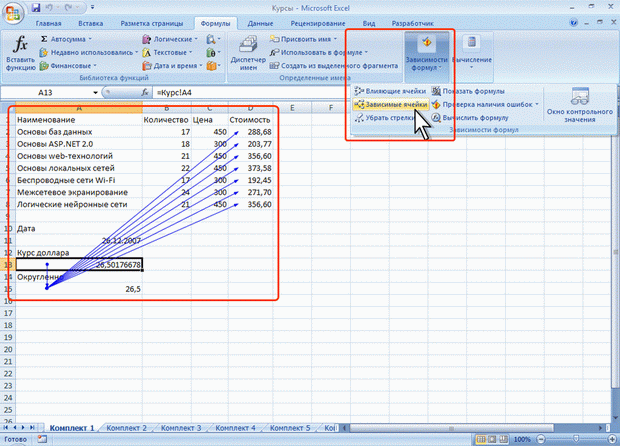The width and height of the screenshot is (620, 446).
Task: Select cell Основы баз данных
Action: point(79,132)
